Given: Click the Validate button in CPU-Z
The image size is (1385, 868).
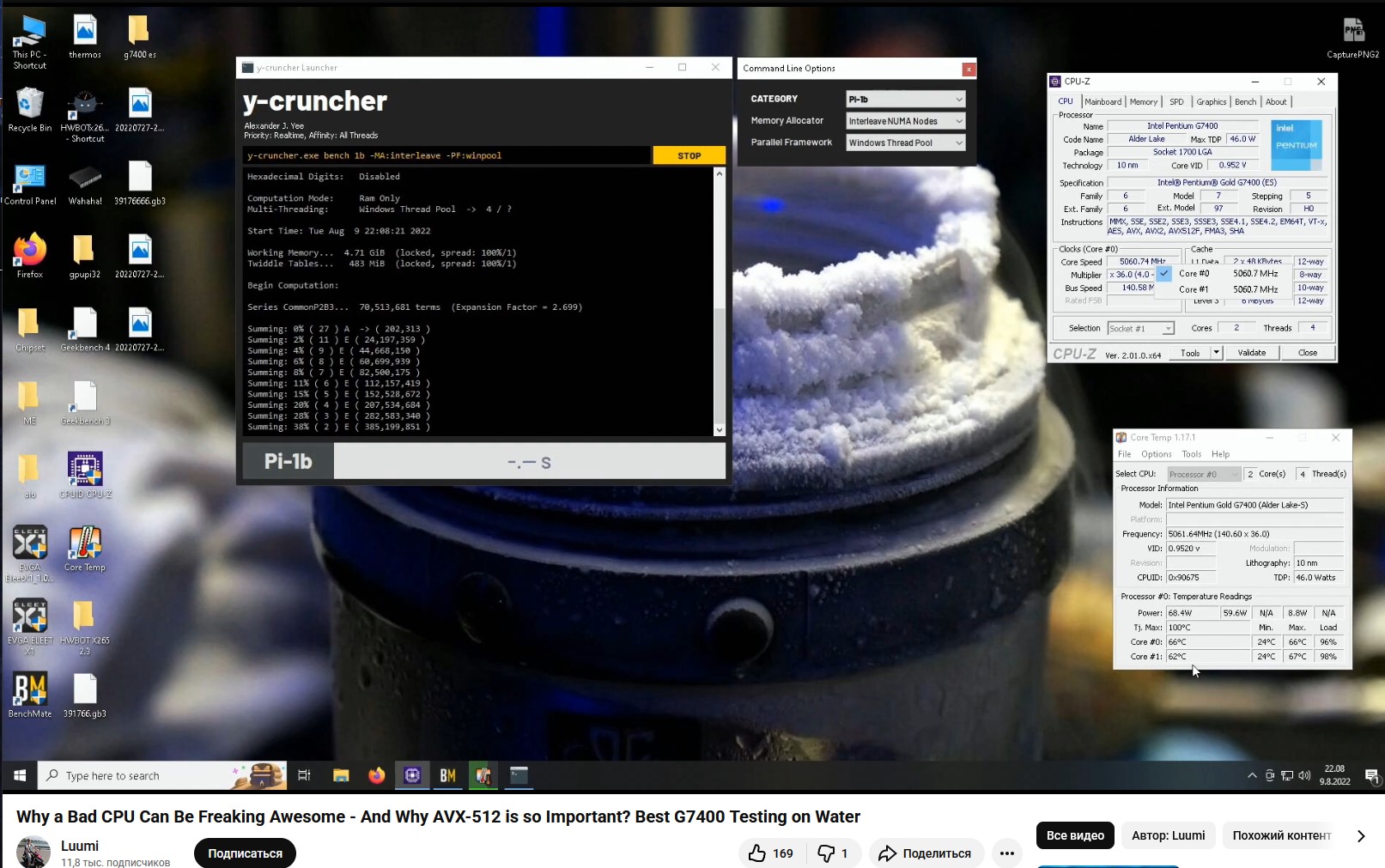Looking at the screenshot, I should click(x=1252, y=353).
